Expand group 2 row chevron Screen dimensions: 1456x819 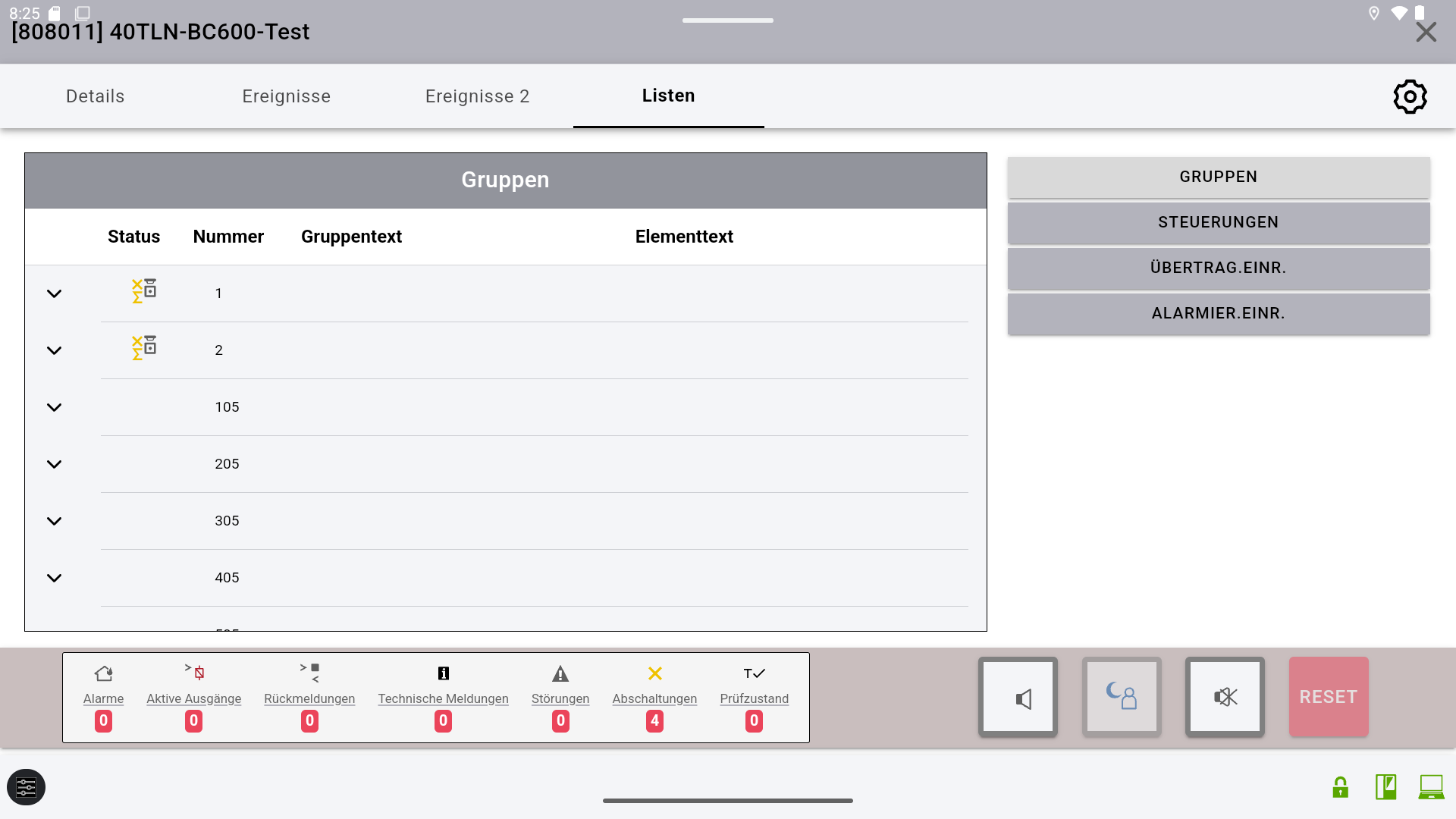pos(54,350)
